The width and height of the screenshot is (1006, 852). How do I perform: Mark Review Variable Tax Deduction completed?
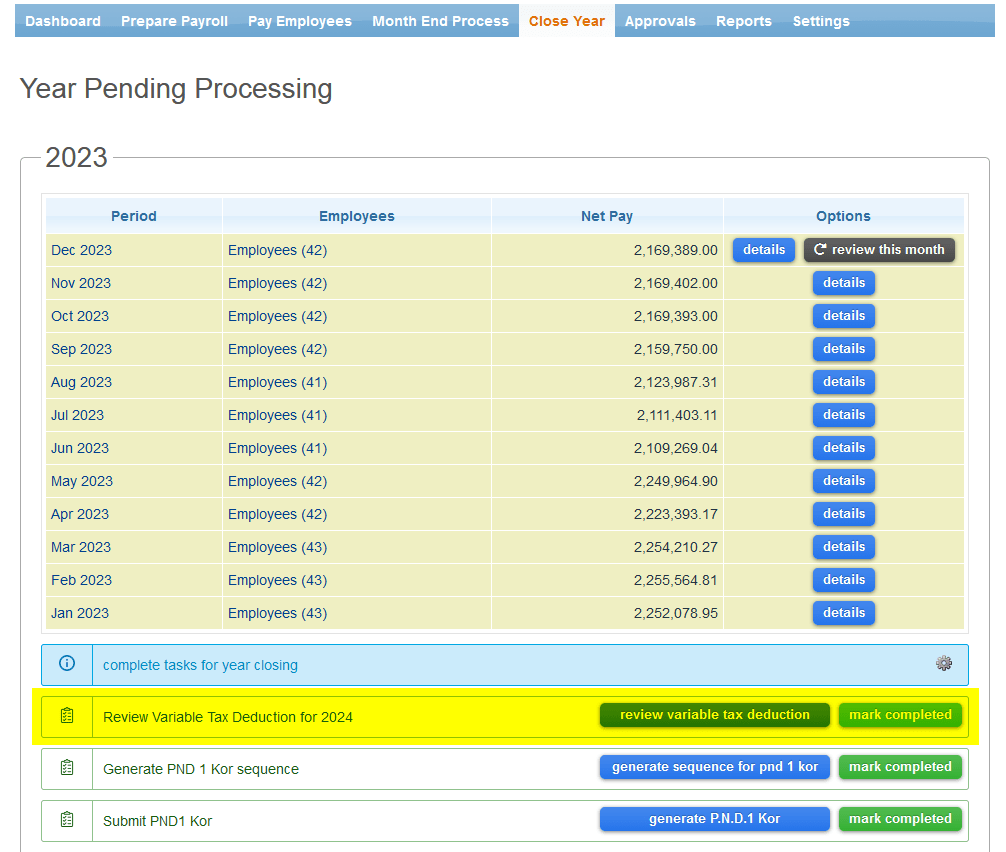coord(900,715)
